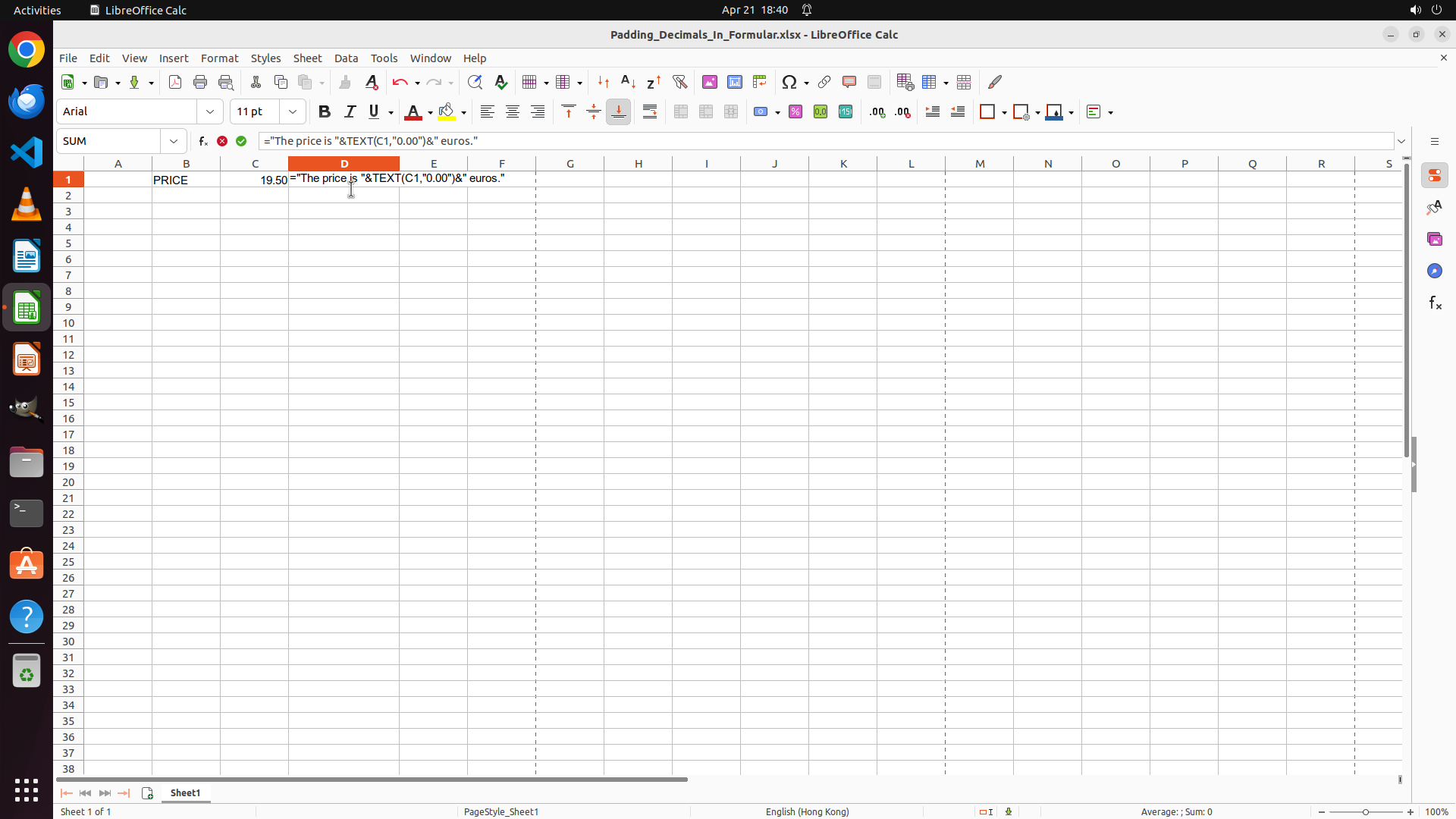Screen dimensions: 1456x819
Task: Click the green Accept formula checkmark
Action: click(x=241, y=141)
